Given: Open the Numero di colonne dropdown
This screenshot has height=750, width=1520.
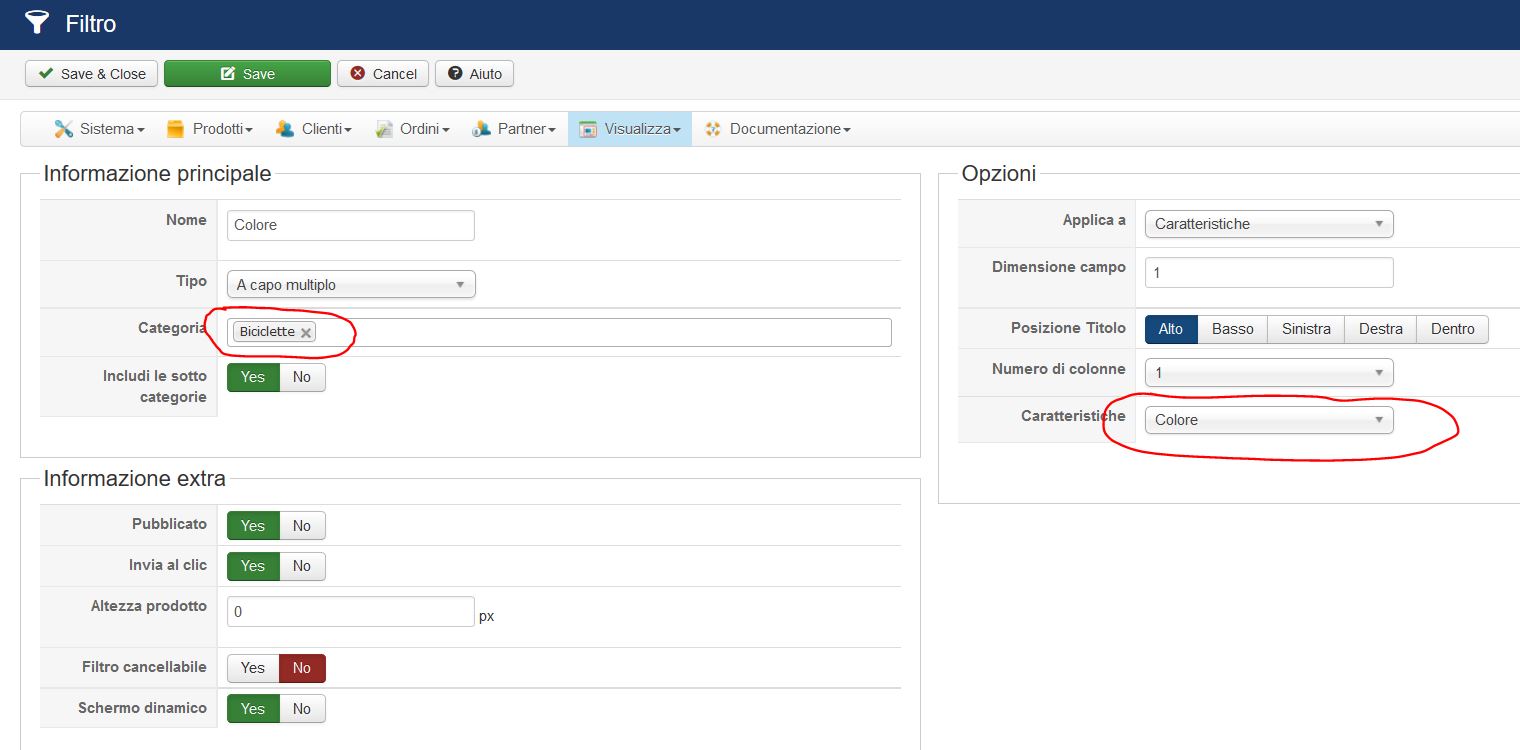Looking at the screenshot, I should coord(1269,373).
